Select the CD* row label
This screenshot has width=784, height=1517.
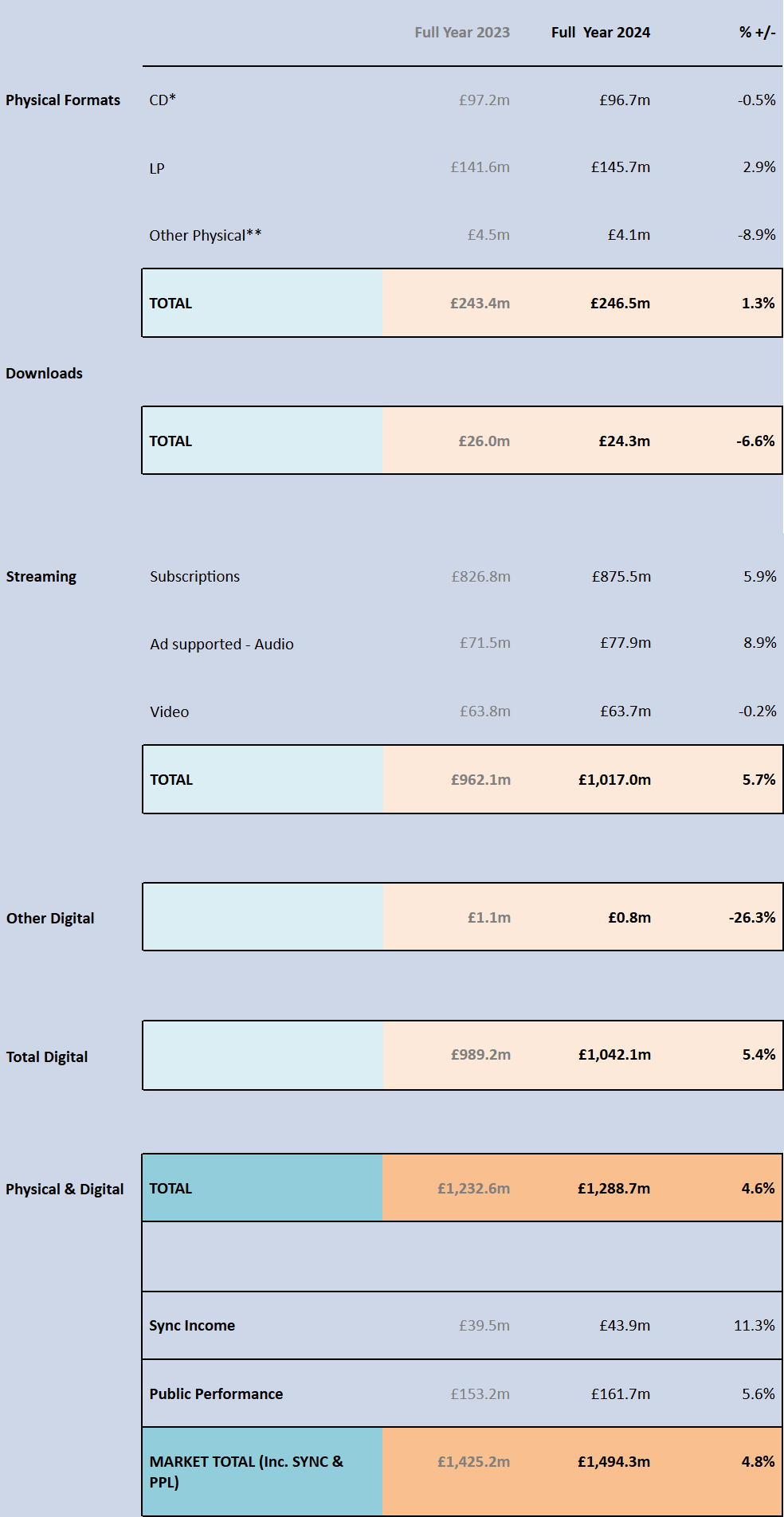click(x=163, y=100)
